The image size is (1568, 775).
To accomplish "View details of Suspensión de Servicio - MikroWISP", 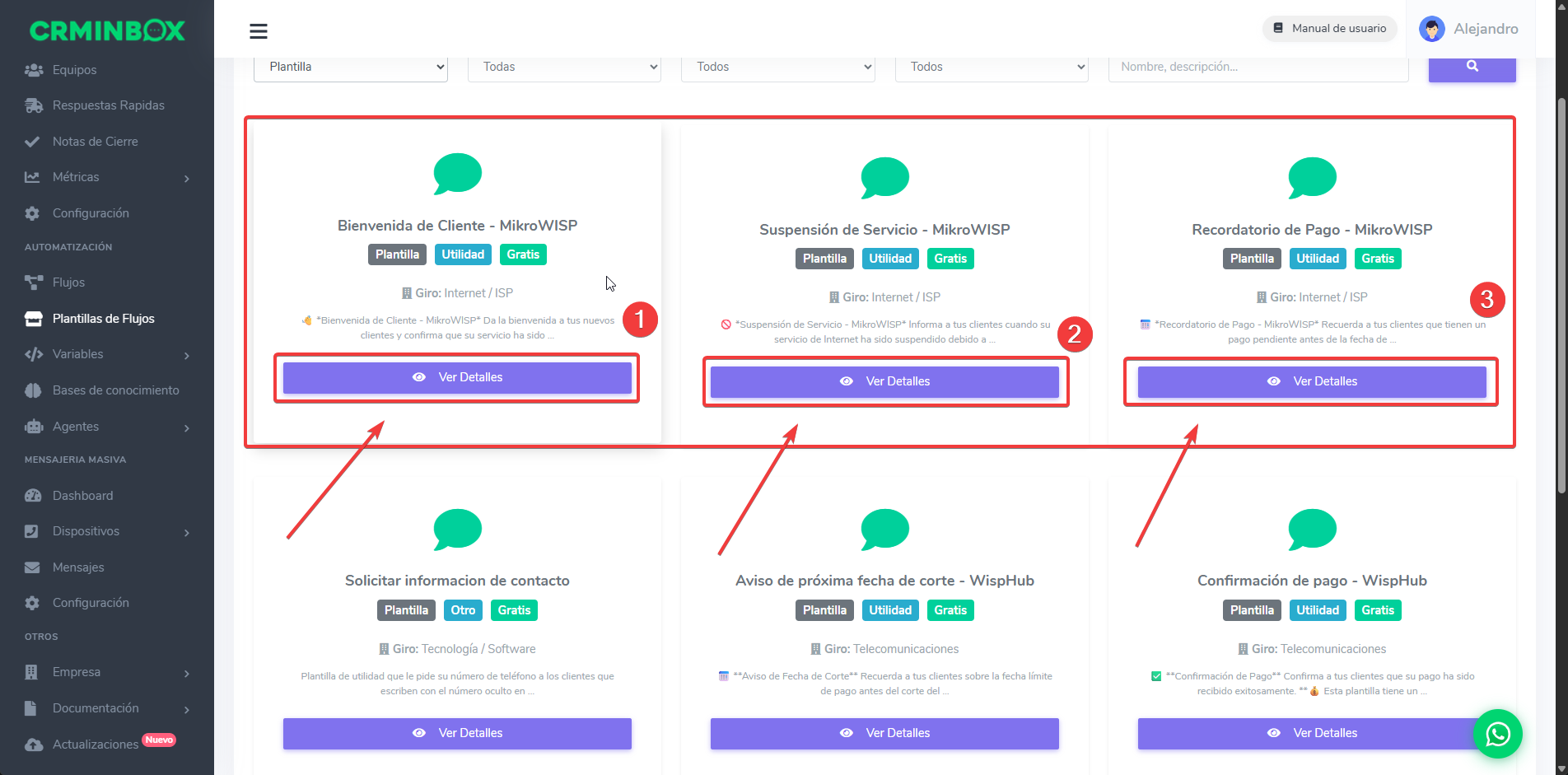I will pyautogui.click(x=884, y=381).
